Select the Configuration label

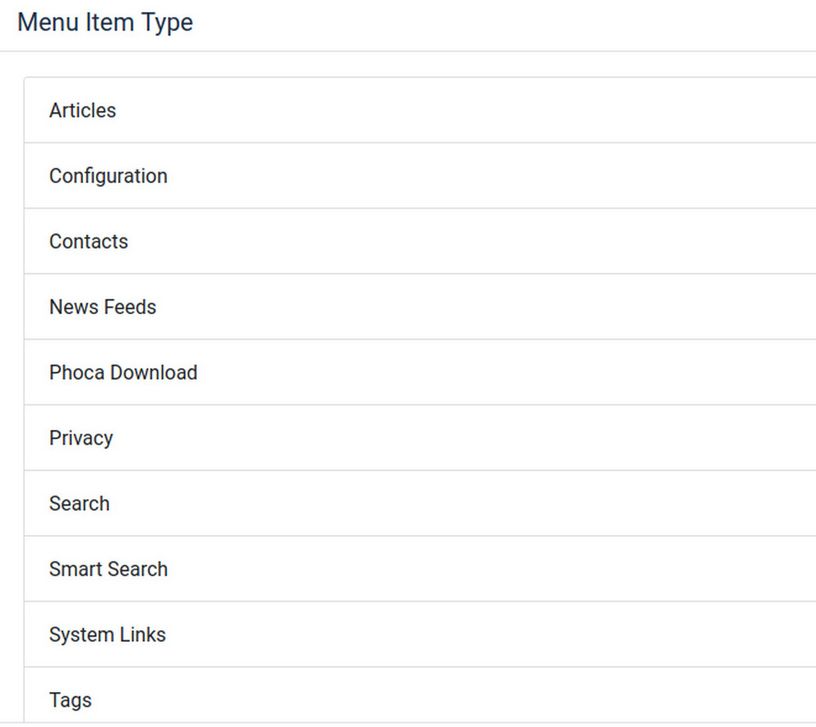[x=108, y=176]
